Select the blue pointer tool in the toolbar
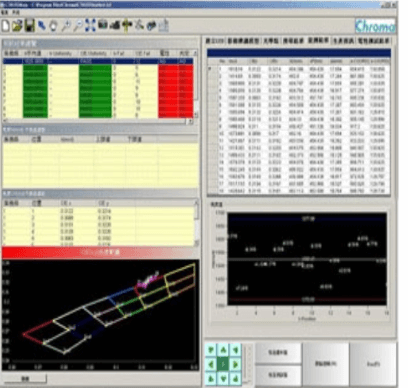Screen dimensions: 408x388 [x=42, y=26]
